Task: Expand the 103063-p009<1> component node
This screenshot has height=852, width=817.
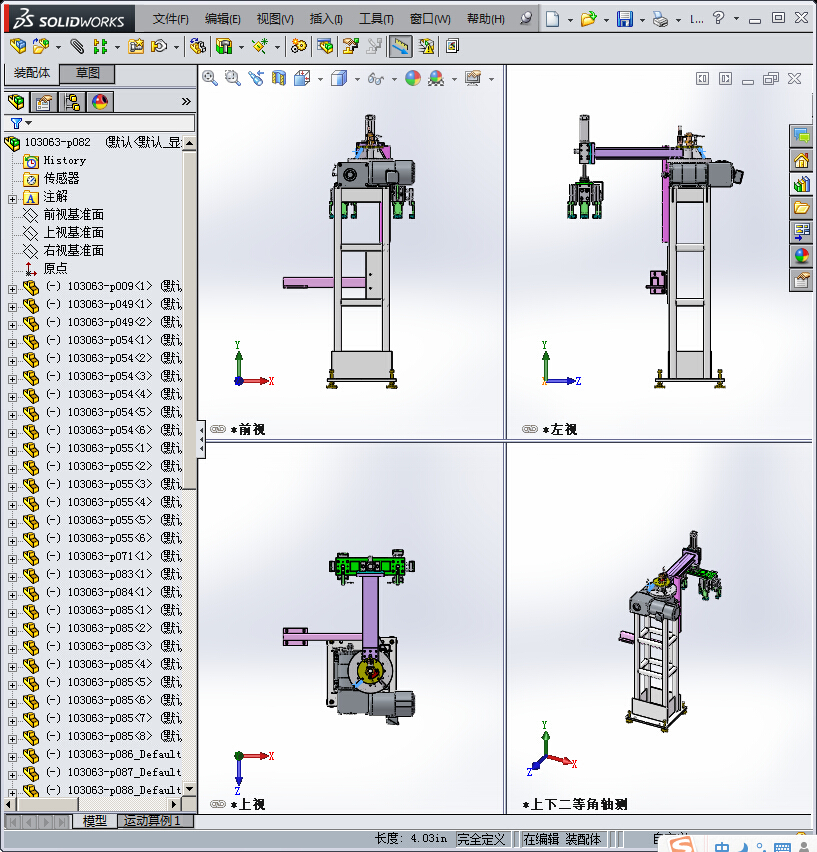Action: (x=12, y=289)
